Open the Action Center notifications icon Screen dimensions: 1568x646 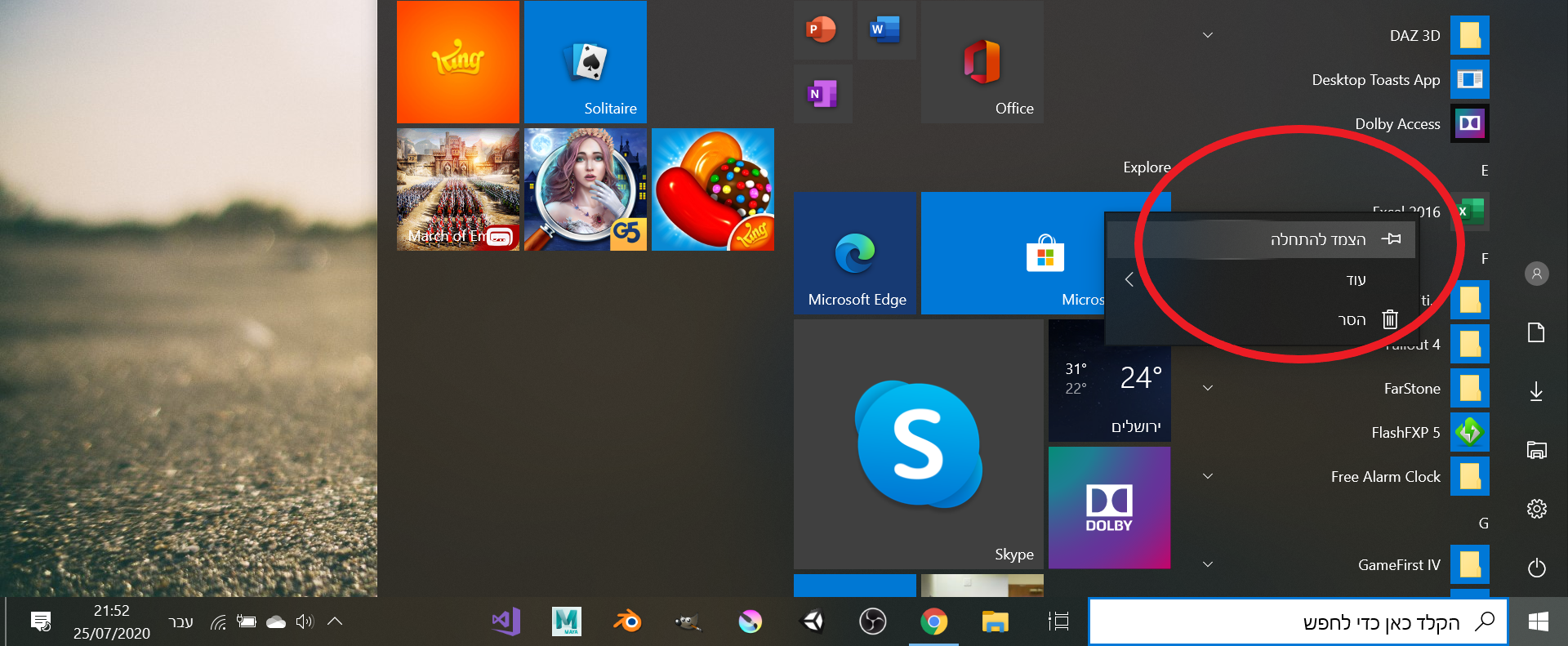(x=41, y=622)
